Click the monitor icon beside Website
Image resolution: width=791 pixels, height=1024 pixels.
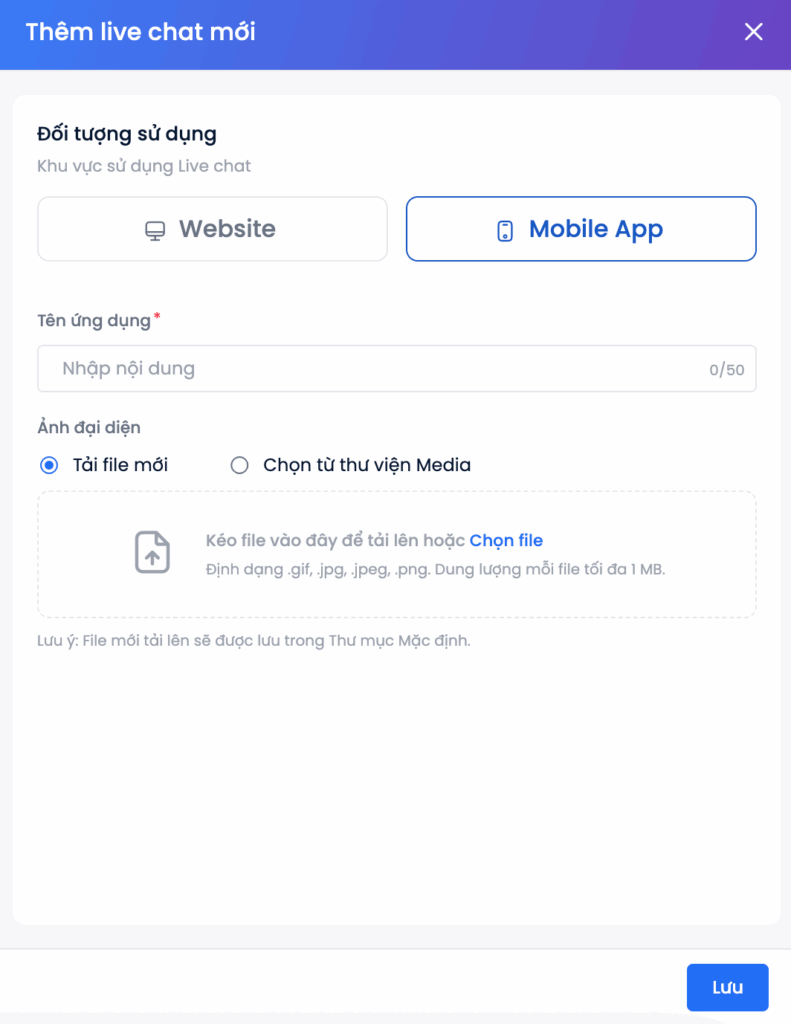[155, 231]
